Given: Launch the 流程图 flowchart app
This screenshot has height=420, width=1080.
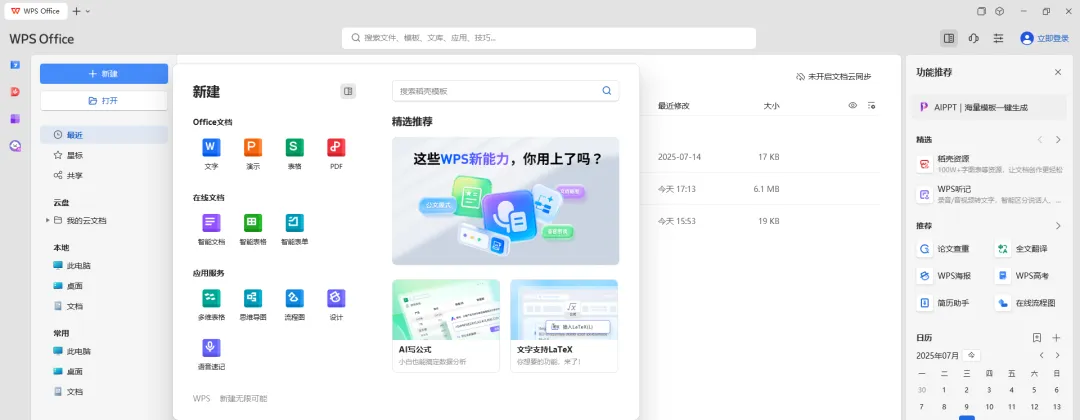Looking at the screenshot, I should pos(295,305).
